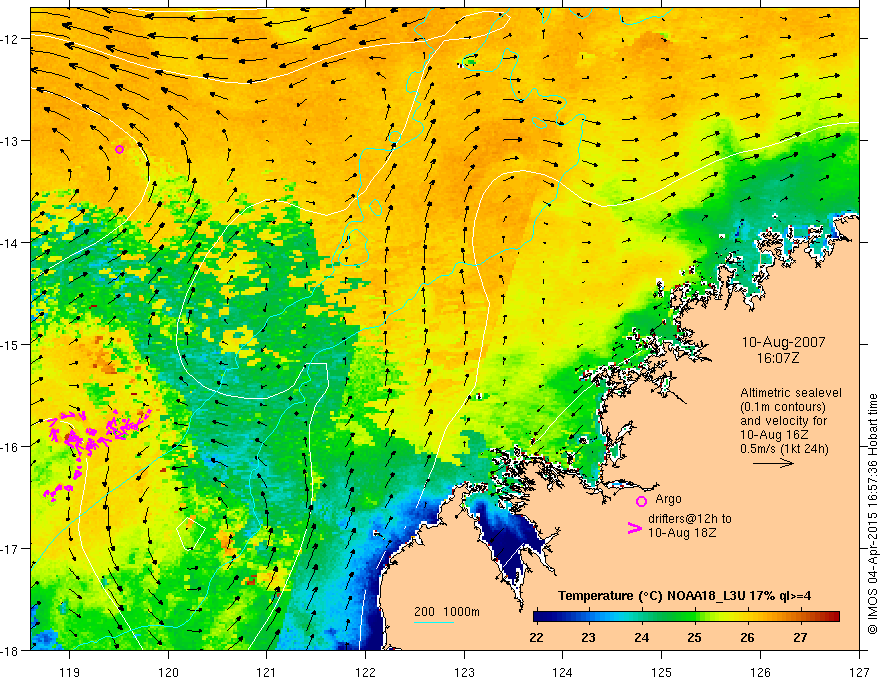Click color bar label 25
The width and height of the screenshot is (880, 680).
pyautogui.click(x=694, y=637)
